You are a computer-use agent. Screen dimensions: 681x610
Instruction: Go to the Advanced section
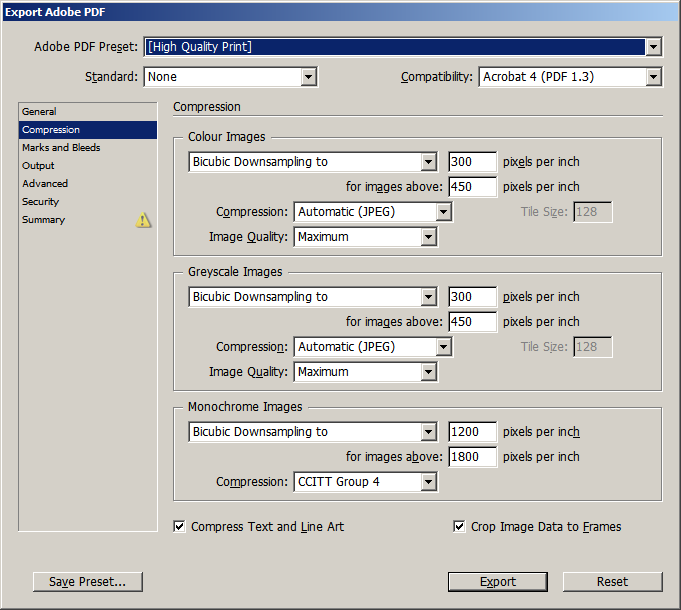[x=45, y=184]
